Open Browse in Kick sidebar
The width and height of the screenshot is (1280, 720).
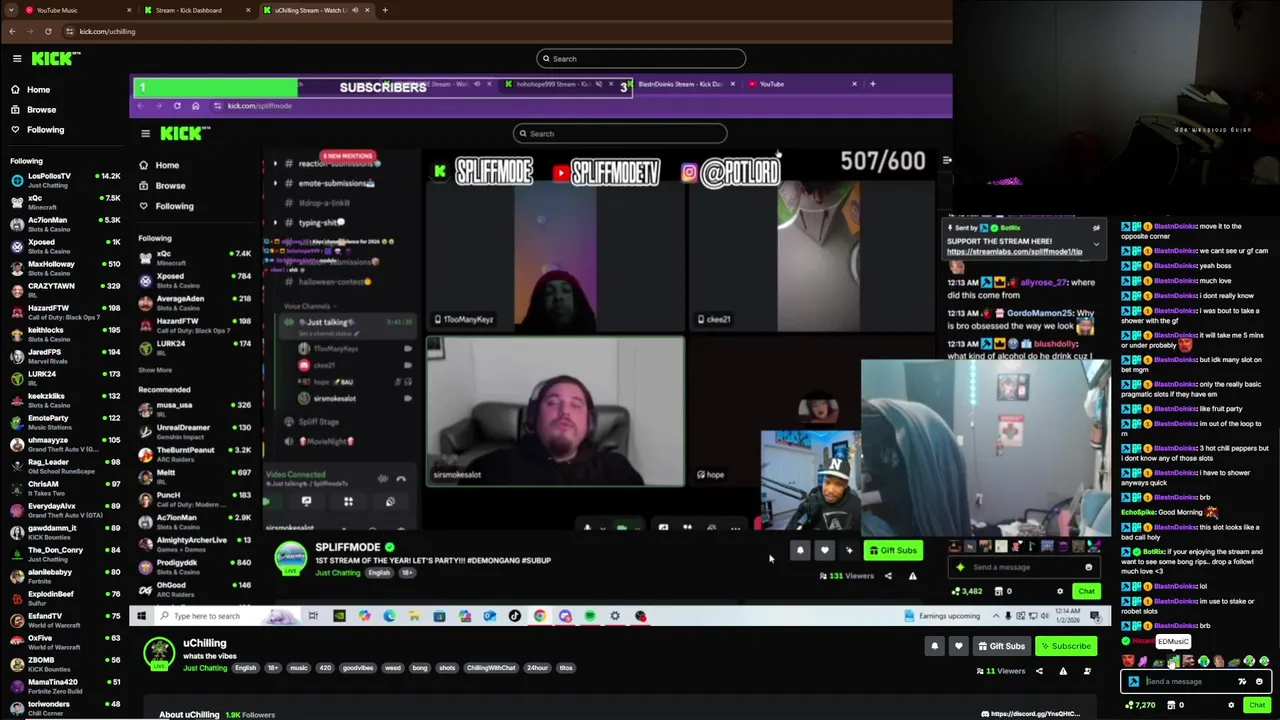coord(41,110)
